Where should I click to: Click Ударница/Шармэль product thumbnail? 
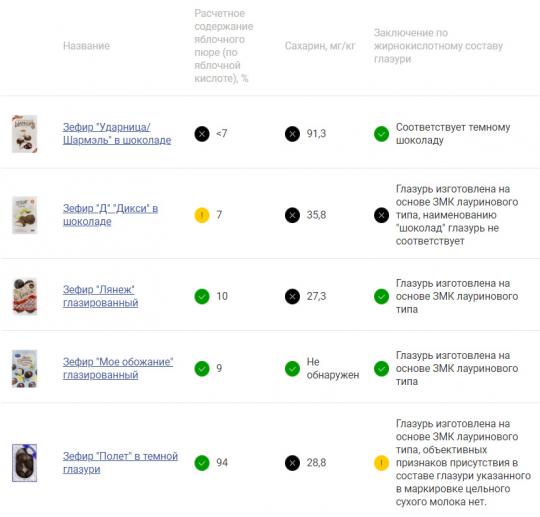click(x=24, y=134)
